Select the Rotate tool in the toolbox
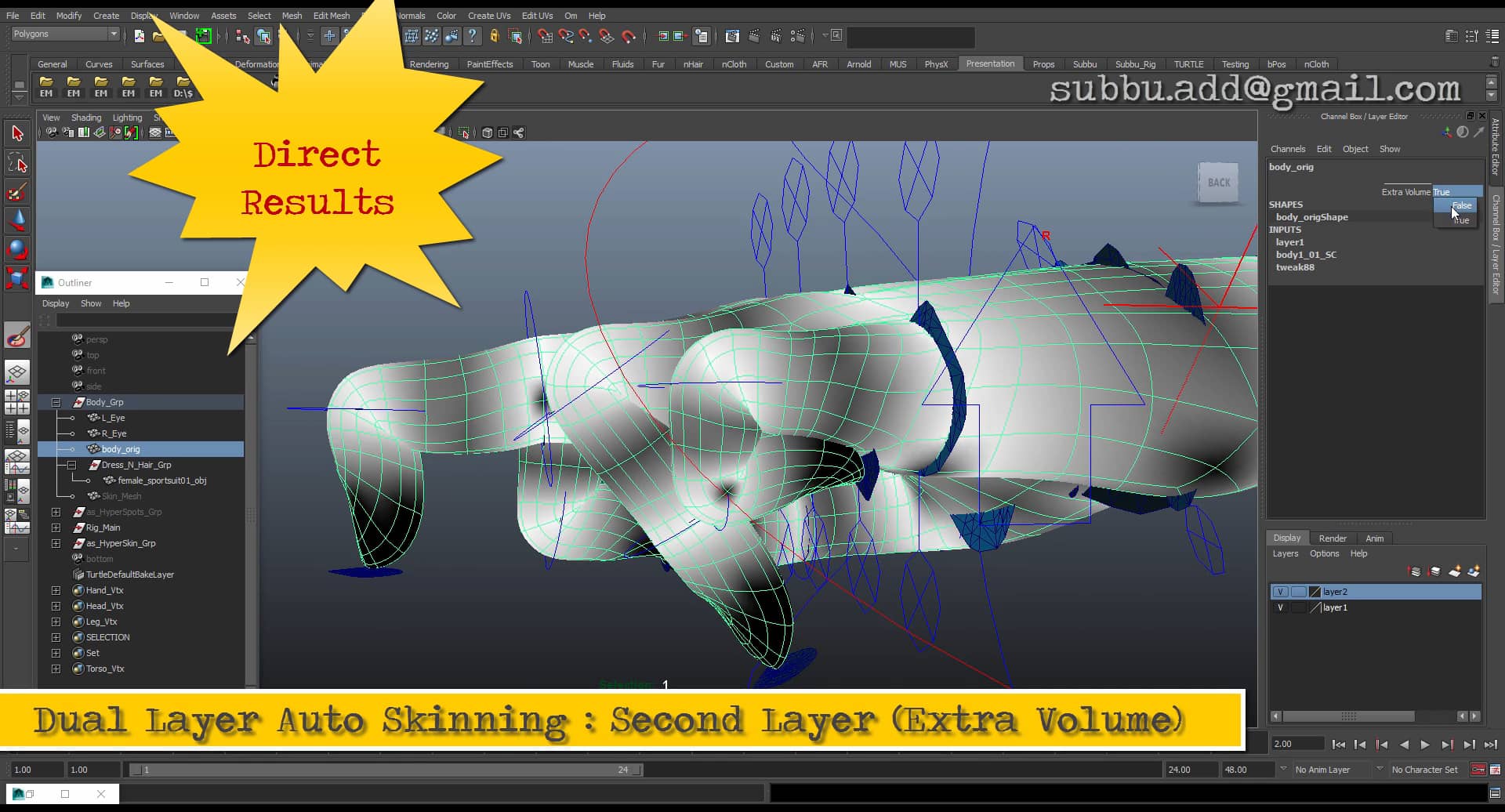 [17, 249]
